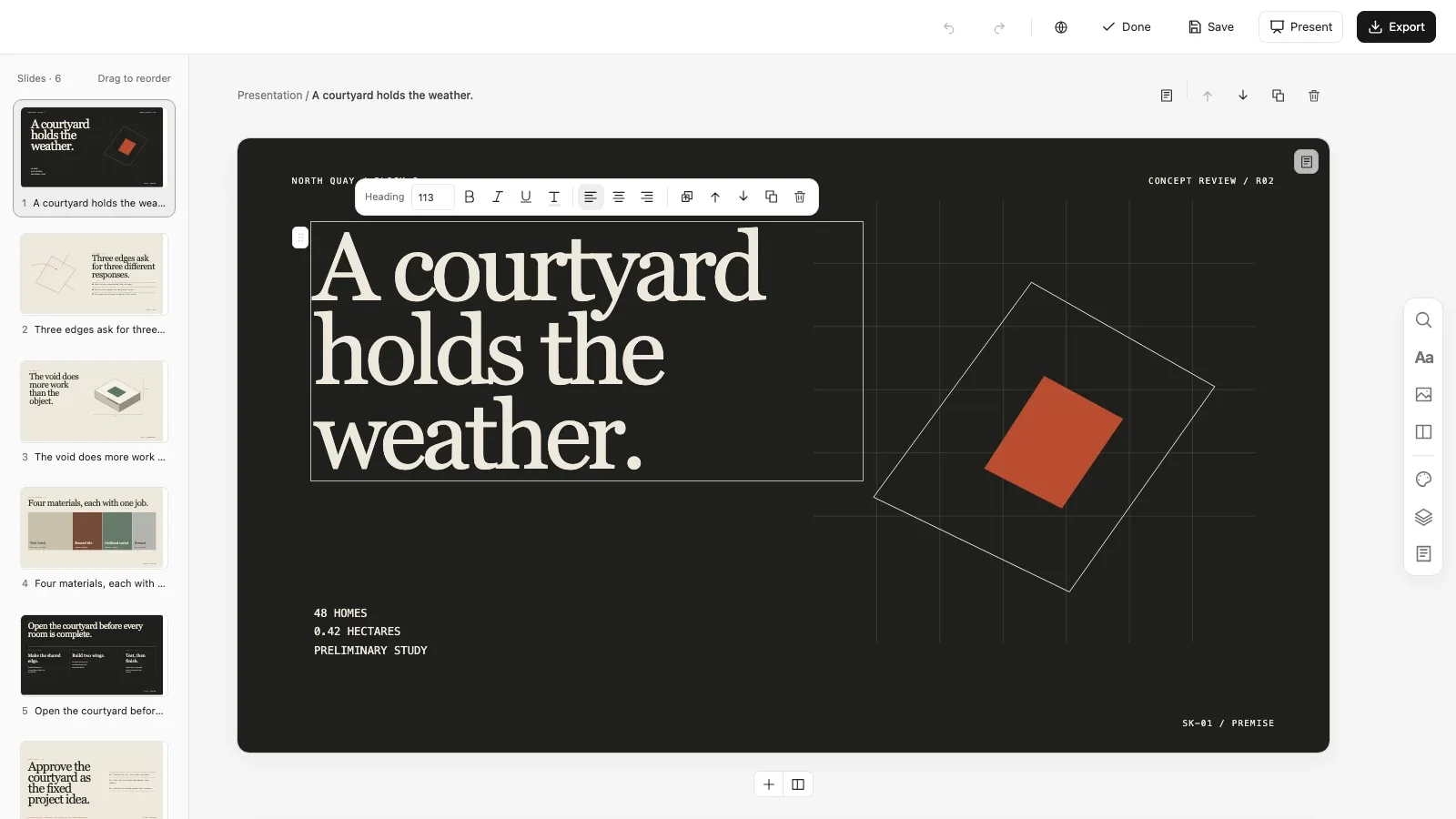Save the presentation
1456x819 pixels.
click(x=1211, y=27)
